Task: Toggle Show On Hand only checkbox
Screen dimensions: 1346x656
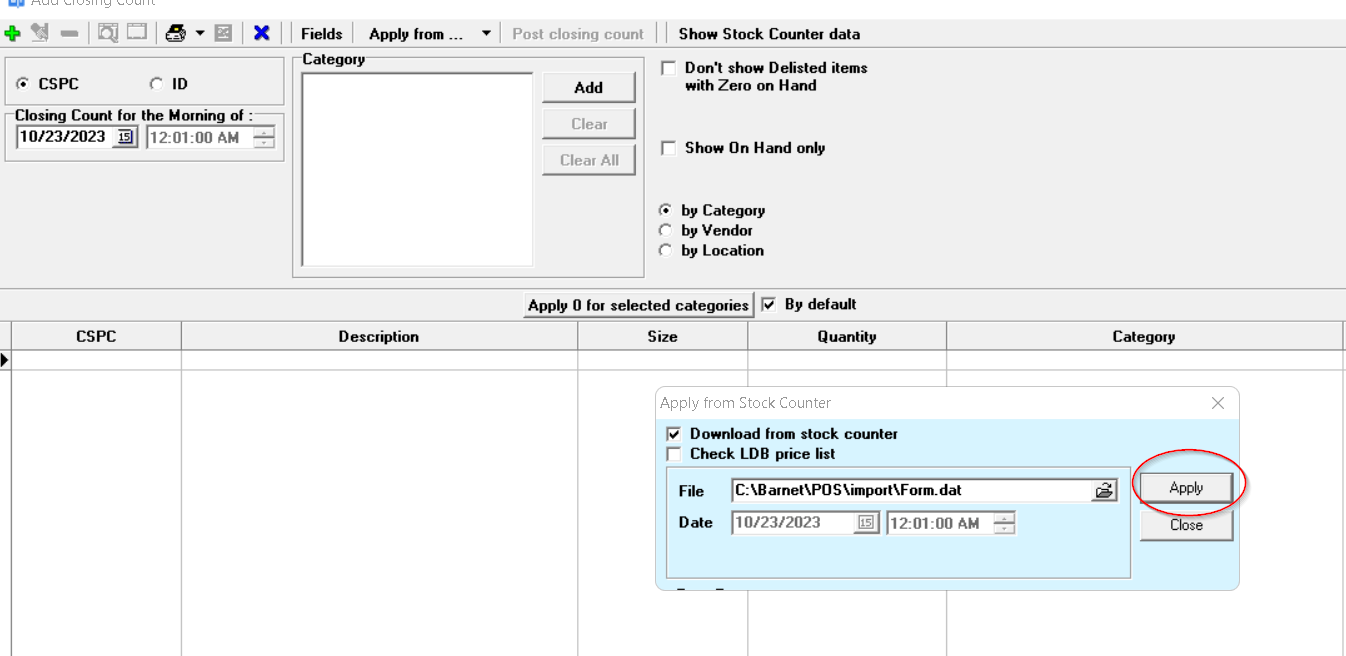Action: [669, 148]
